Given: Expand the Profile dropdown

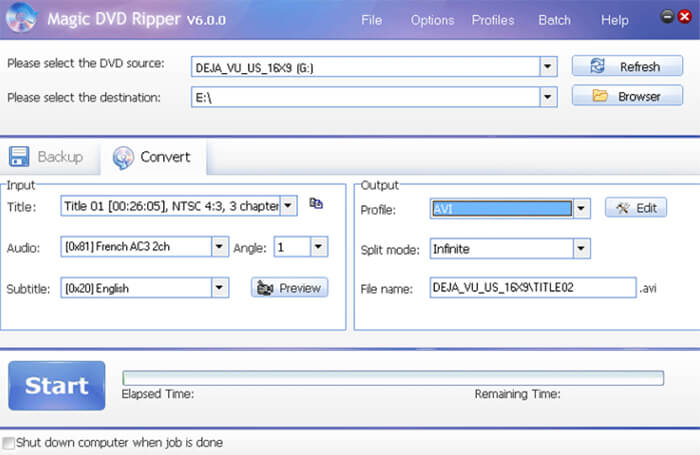Looking at the screenshot, I should point(581,209).
